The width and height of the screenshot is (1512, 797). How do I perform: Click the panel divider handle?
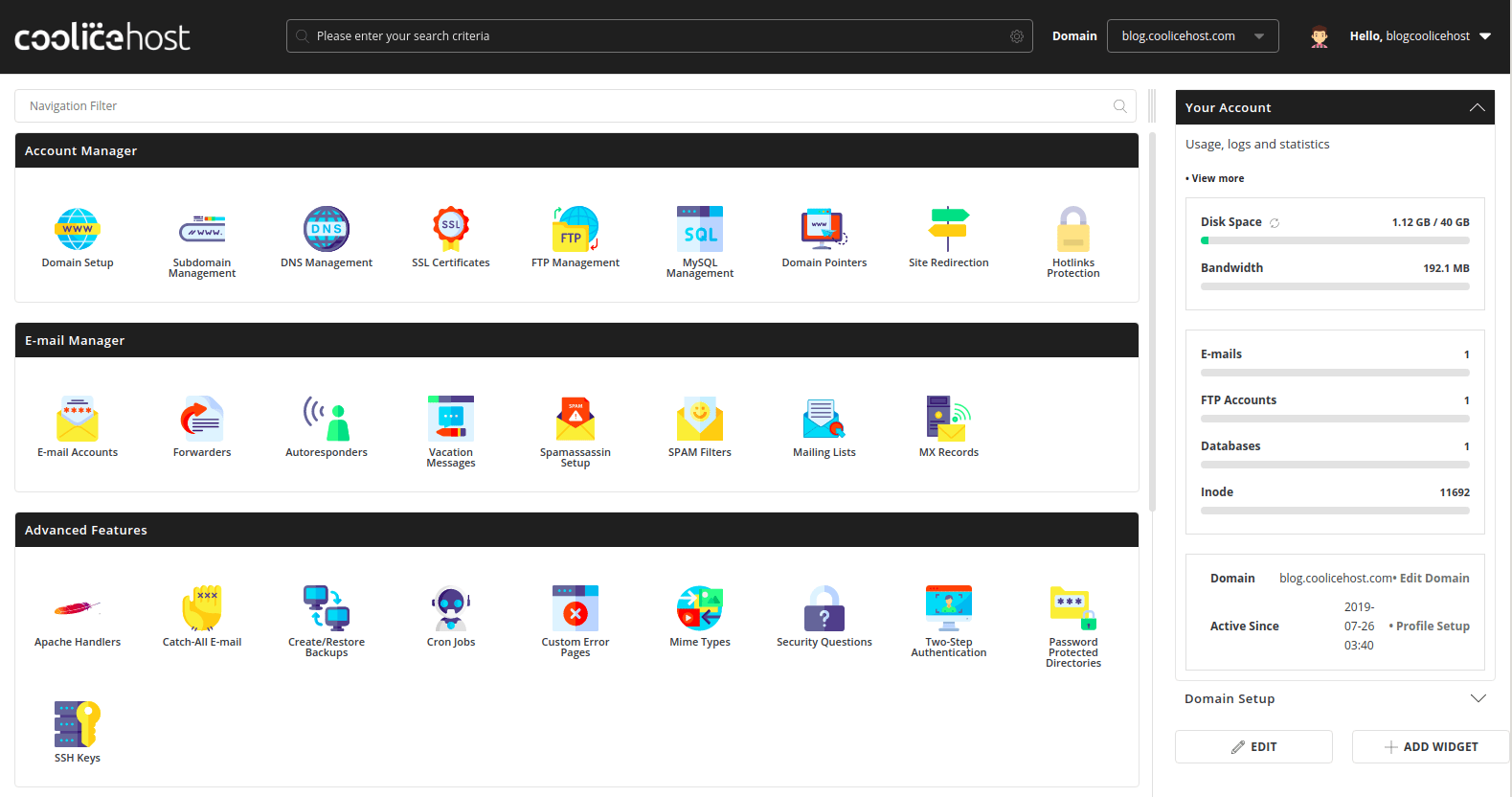(x=1152, y=106)
